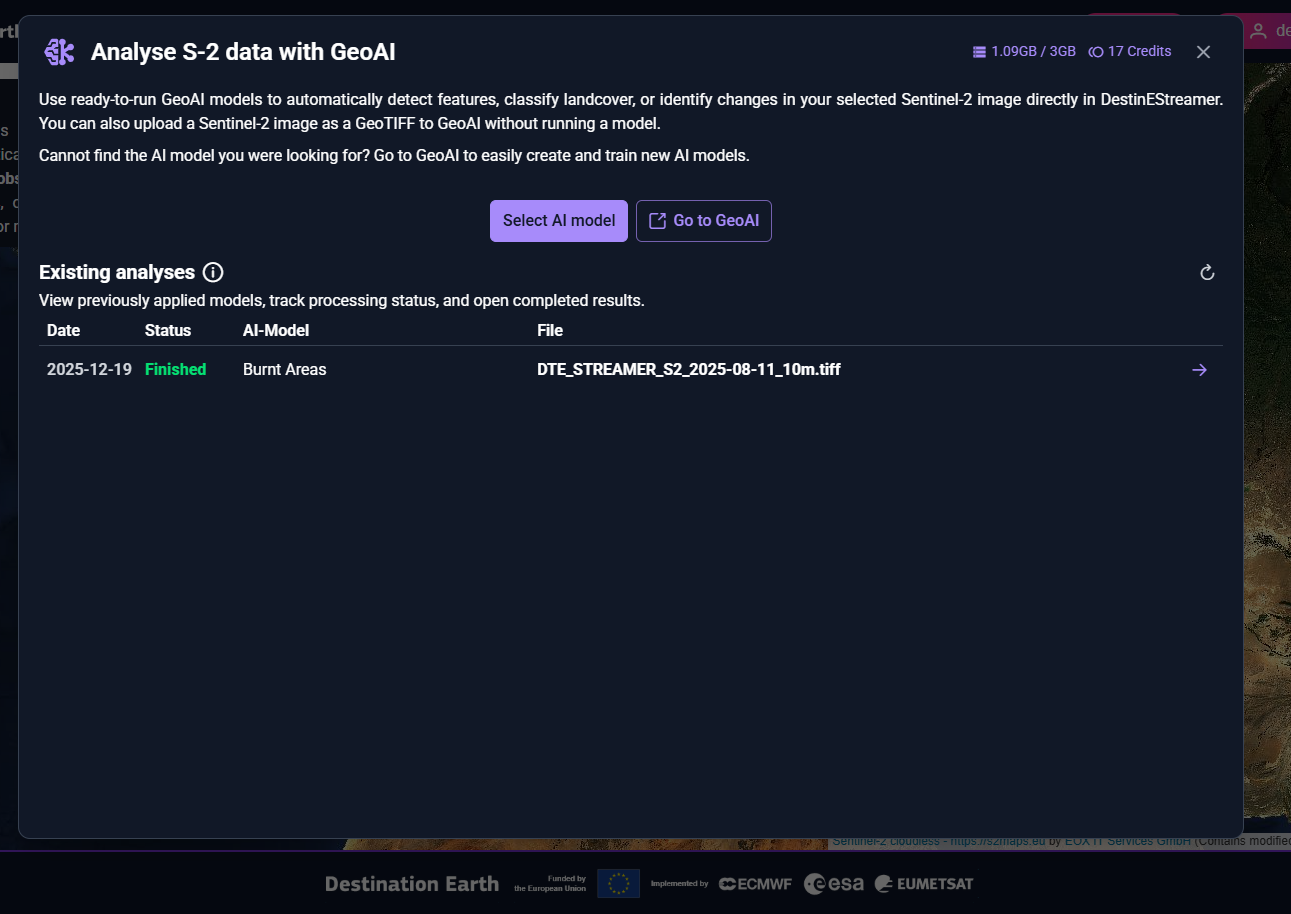The image size is (1291, 914).
Task: Open the Burnt Areas result via arrow
Action: point(1200,370)
